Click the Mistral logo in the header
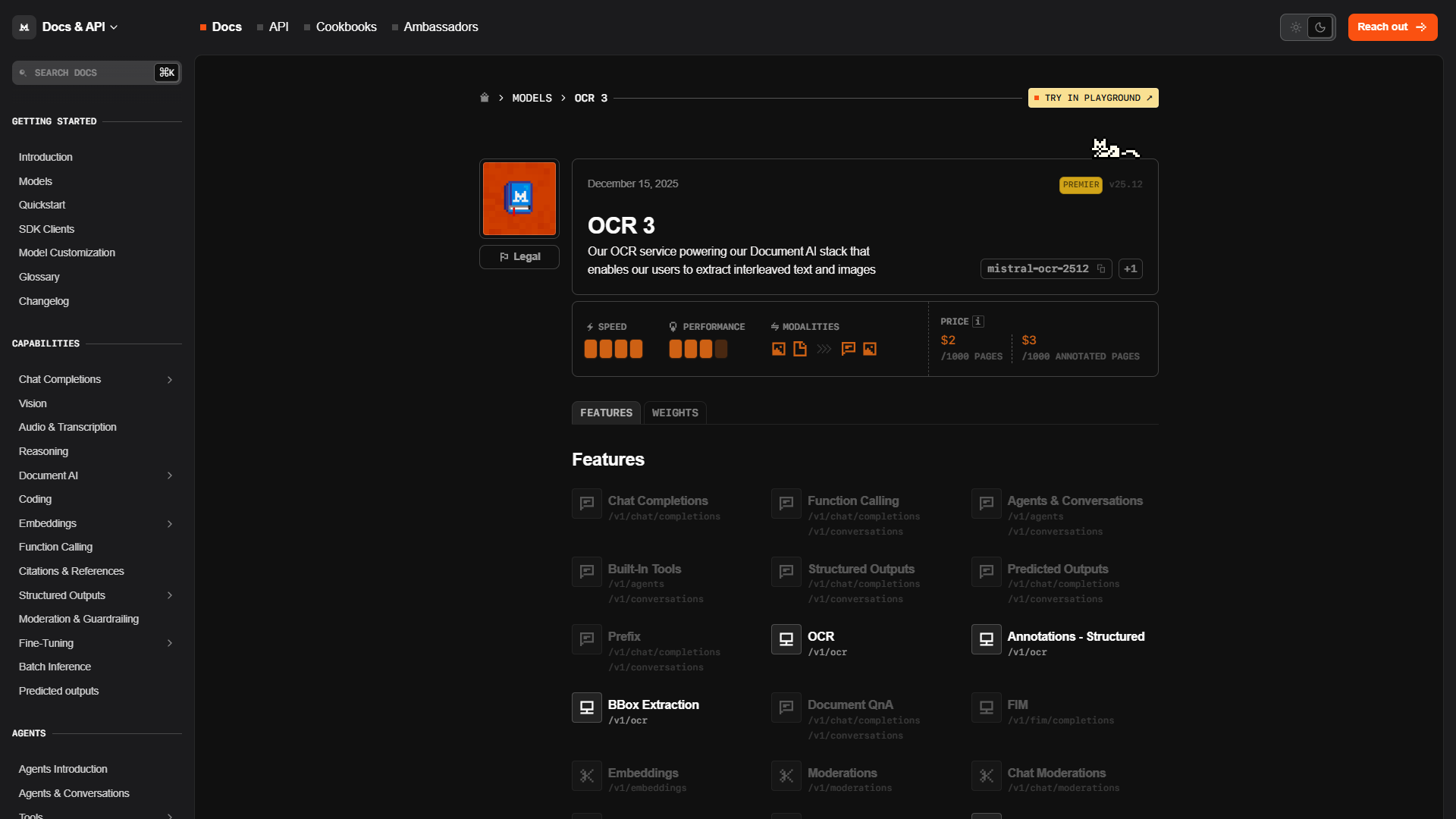 [24, 27]
